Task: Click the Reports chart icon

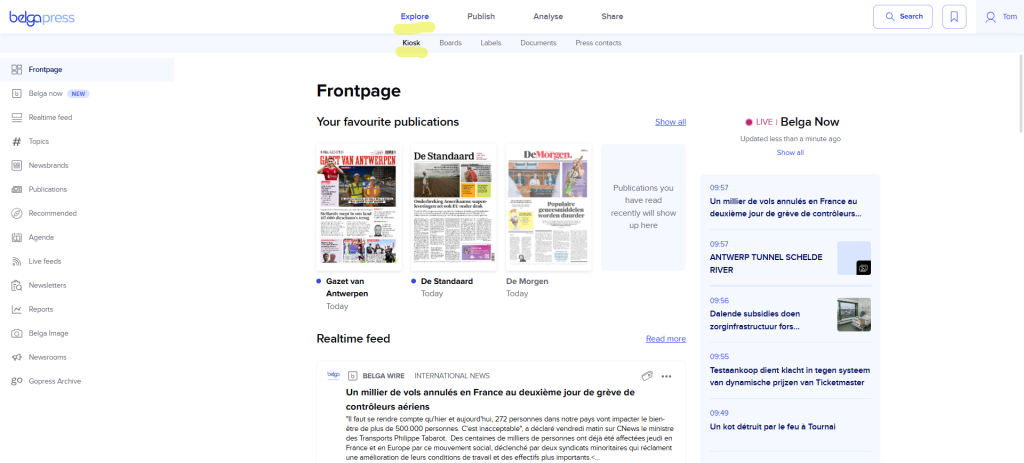Action: pos(17,310)
